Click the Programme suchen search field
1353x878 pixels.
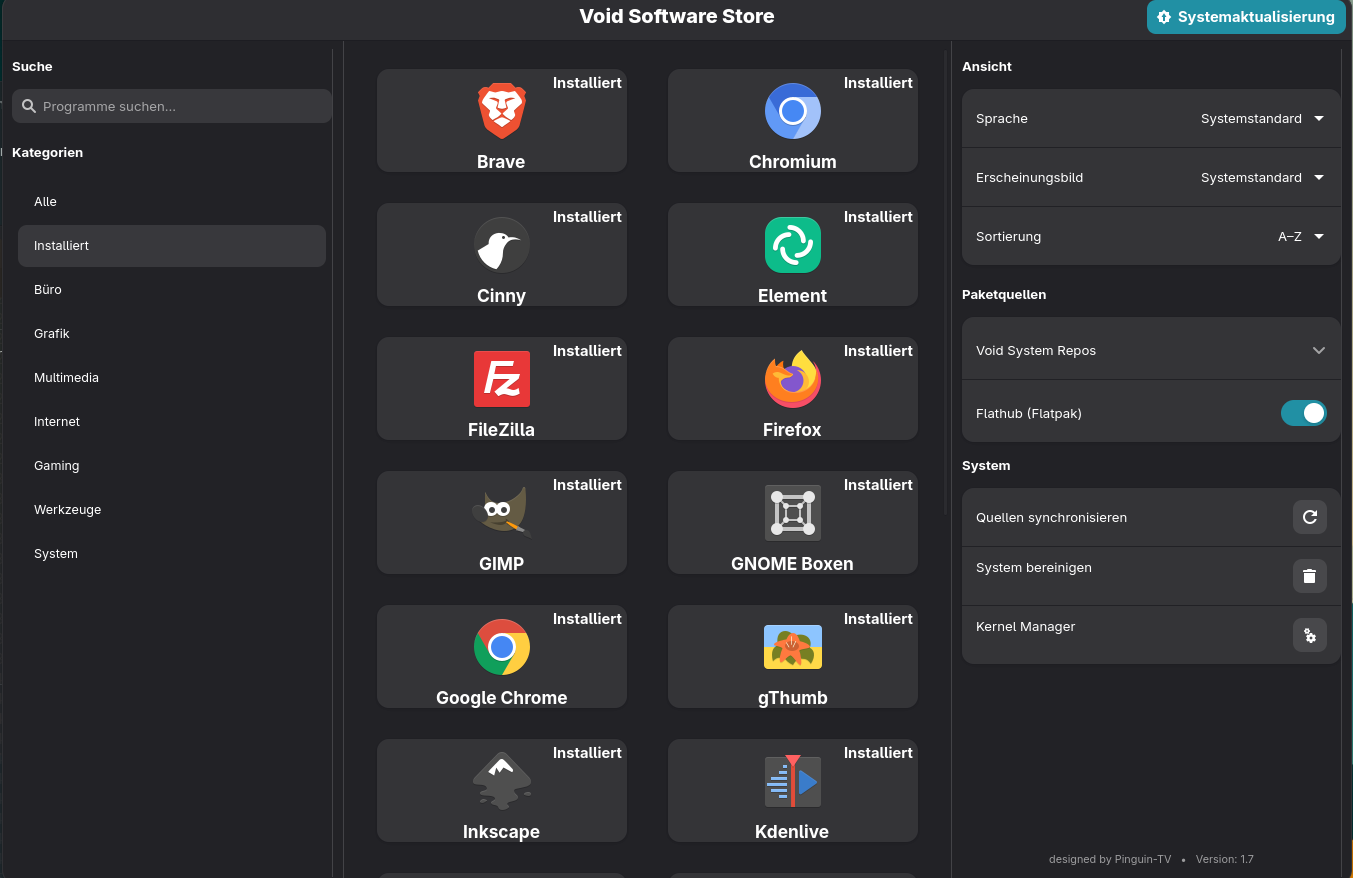click(172, 106)
